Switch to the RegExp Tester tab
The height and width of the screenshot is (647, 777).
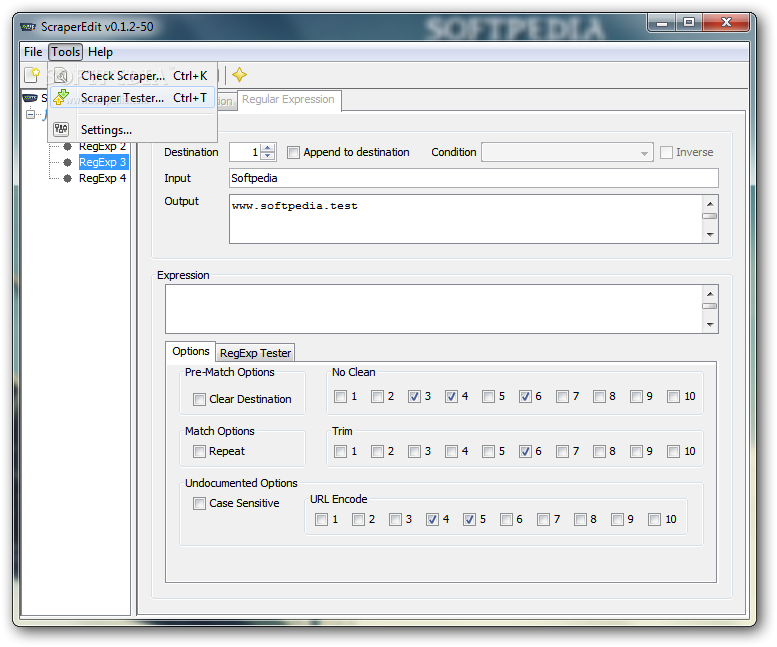[255, 353]
